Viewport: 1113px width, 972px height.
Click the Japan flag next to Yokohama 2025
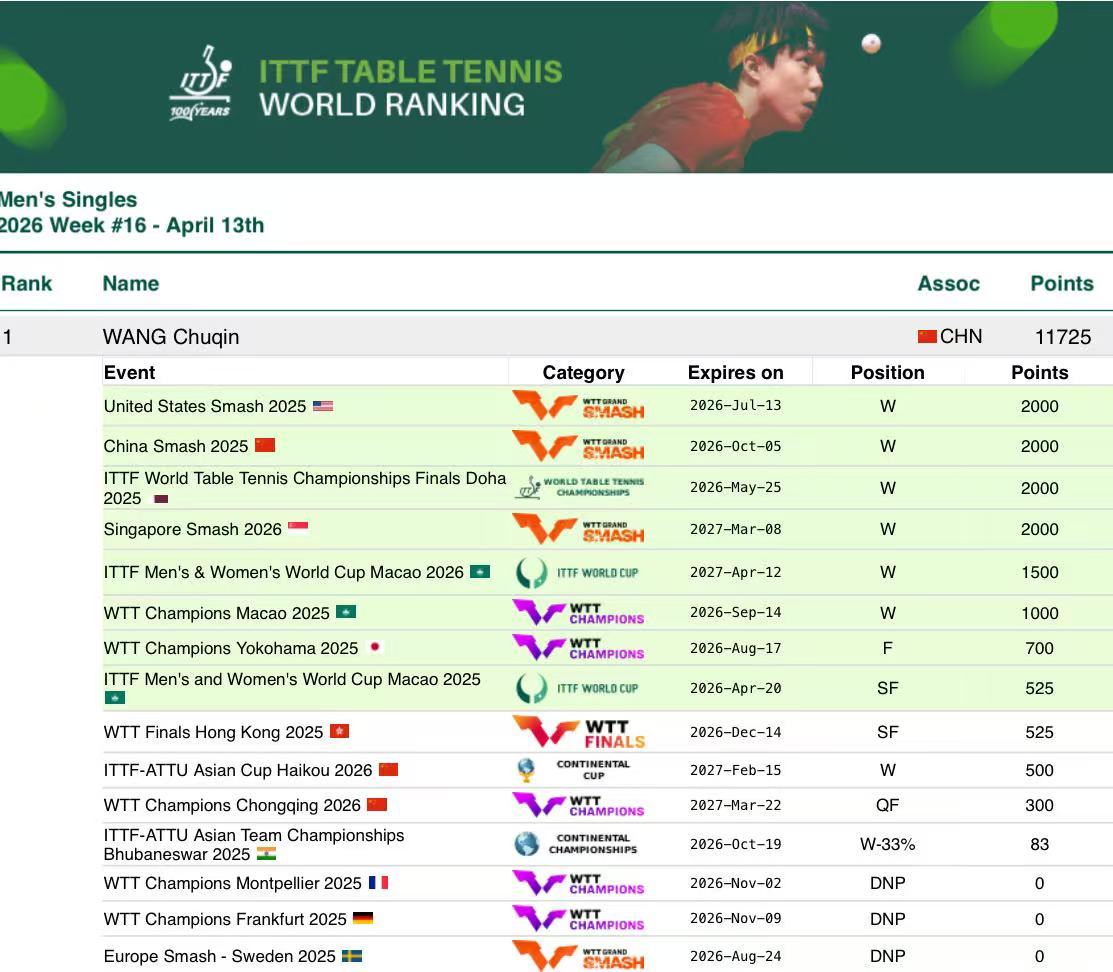(375, 647)
